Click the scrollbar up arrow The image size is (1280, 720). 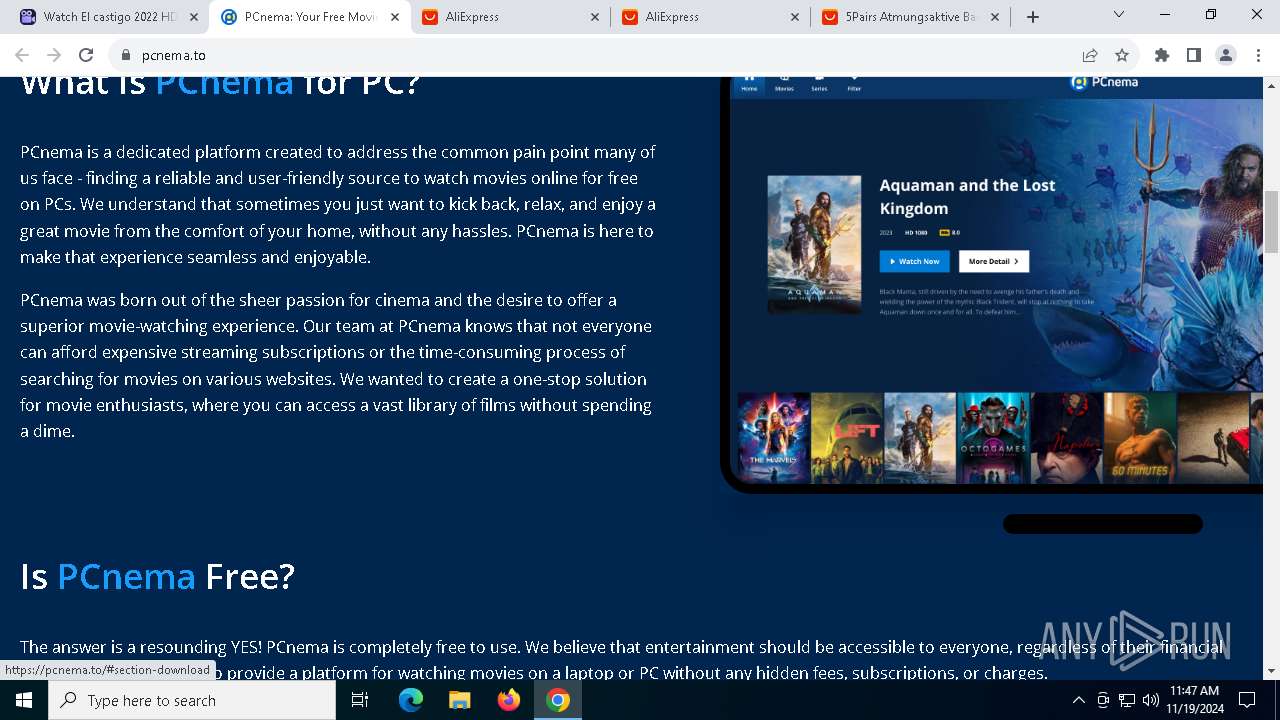[x=1271, y=85]
